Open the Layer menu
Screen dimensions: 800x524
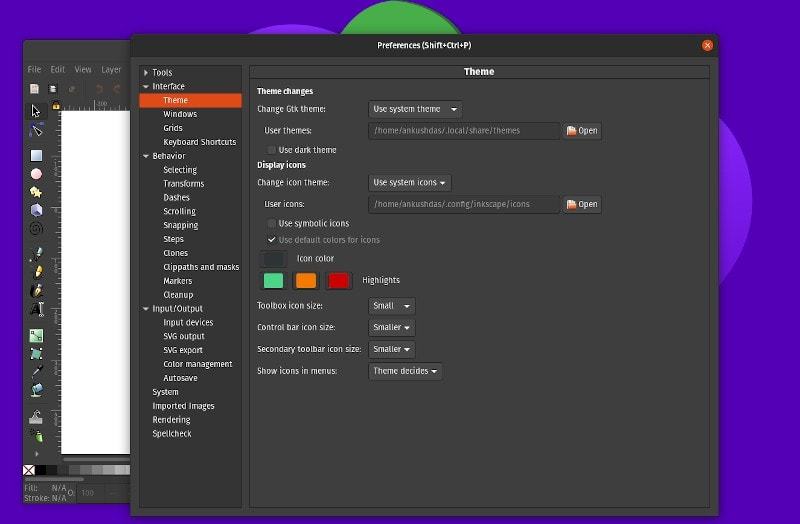pyautogui.click(x=111, y=70)
